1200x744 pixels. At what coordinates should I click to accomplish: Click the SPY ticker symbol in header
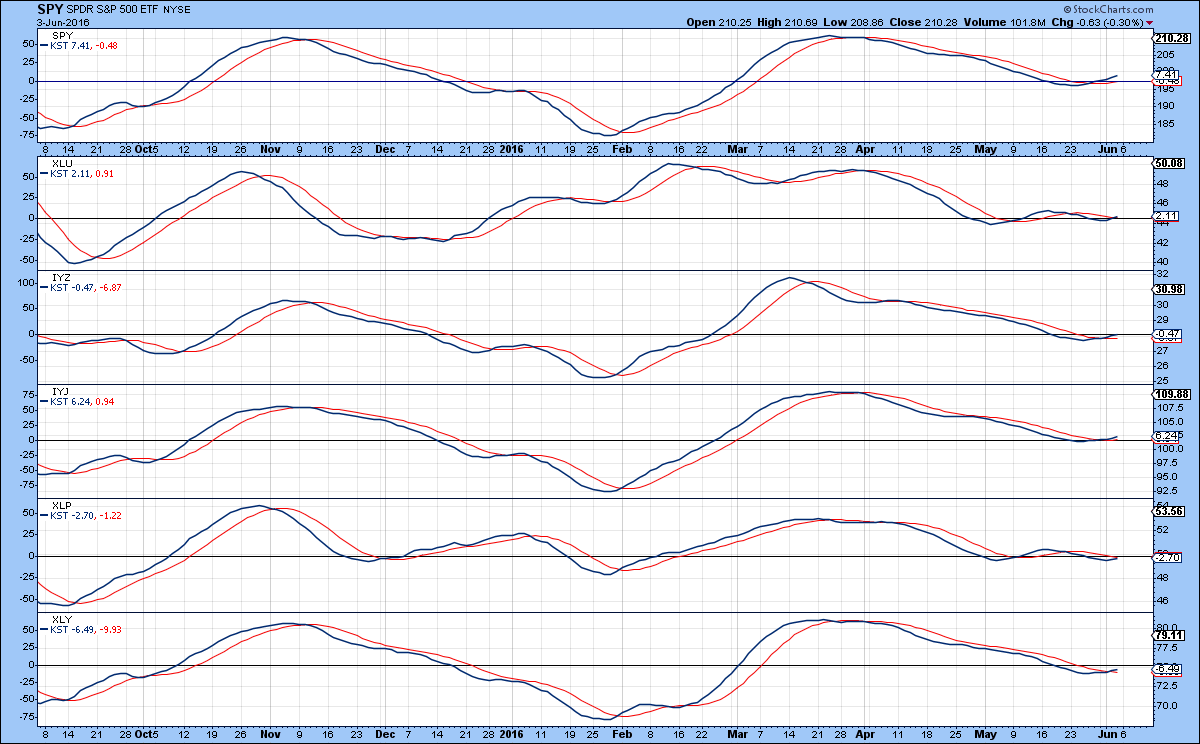(51, 9)
